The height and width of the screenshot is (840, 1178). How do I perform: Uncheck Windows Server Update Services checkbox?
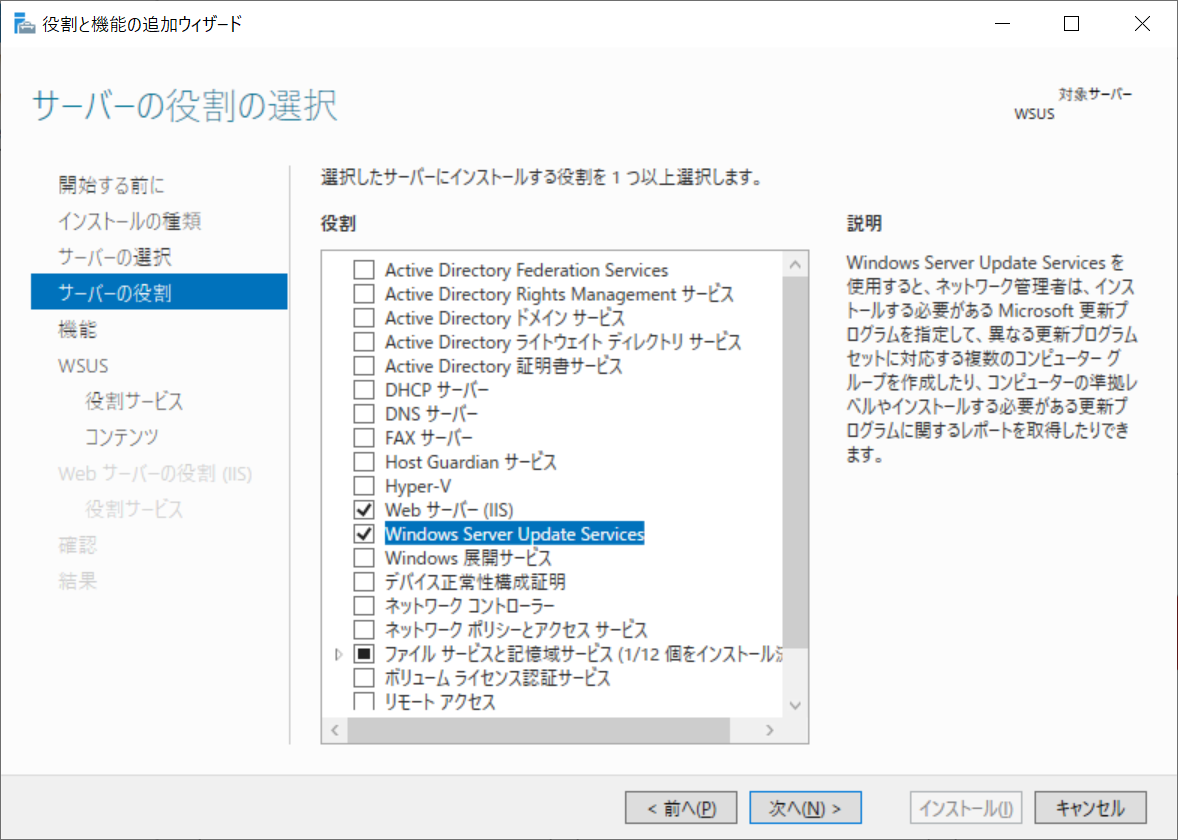[x=364, y=534]
